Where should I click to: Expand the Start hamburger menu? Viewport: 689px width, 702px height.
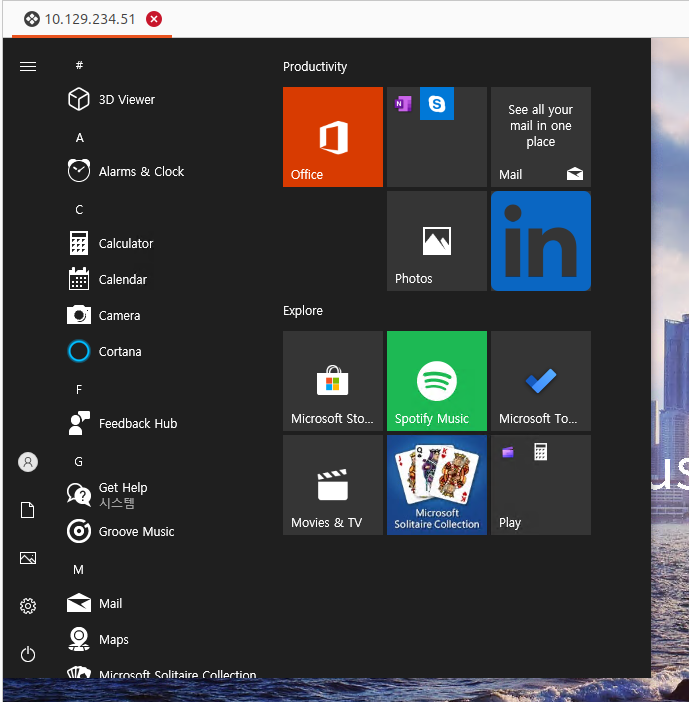pos(28,67)
